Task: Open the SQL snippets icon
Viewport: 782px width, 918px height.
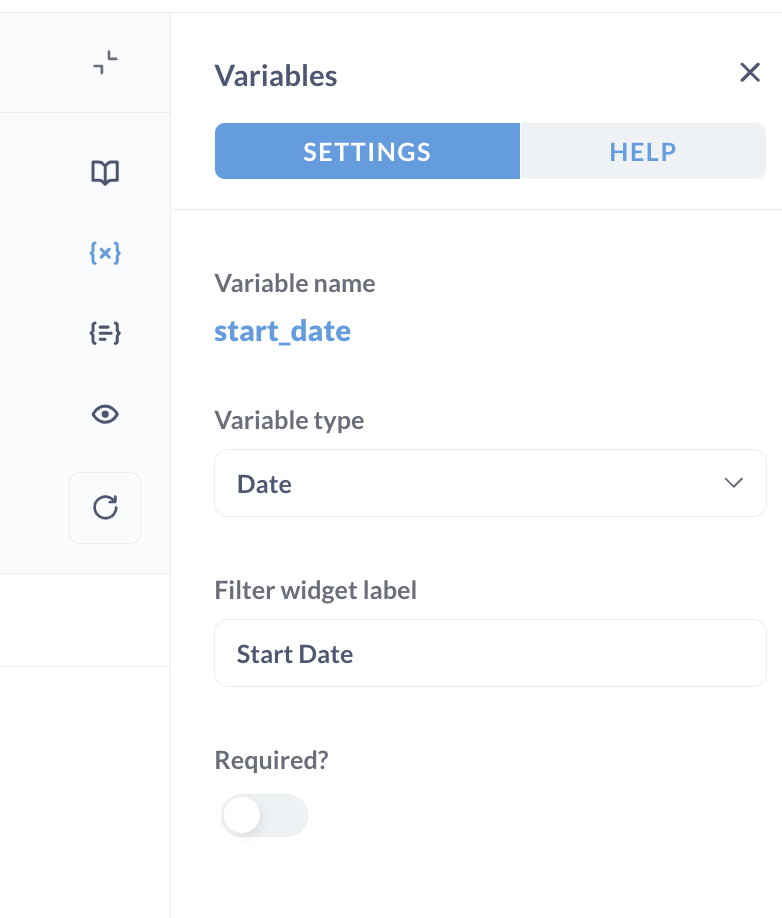Action: (105, 333)
